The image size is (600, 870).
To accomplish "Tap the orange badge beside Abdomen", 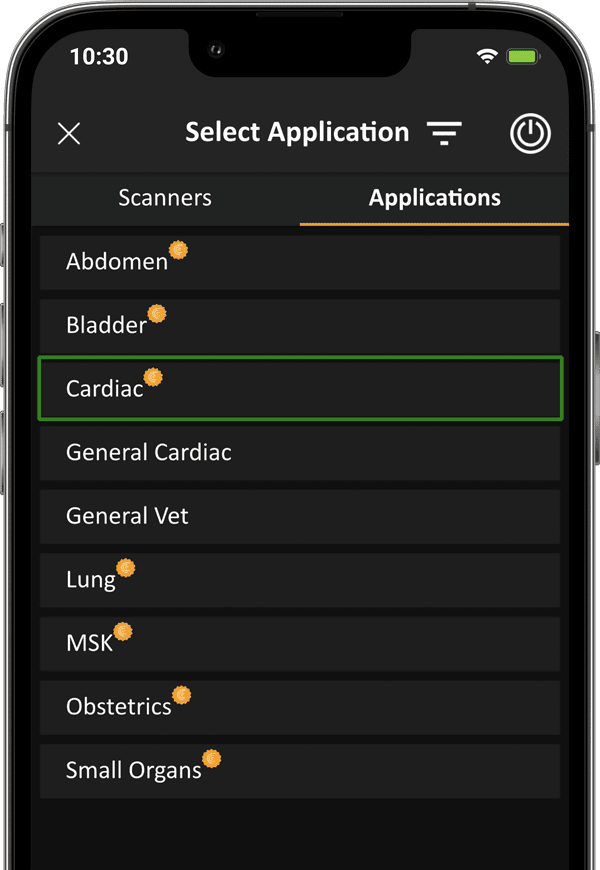I will click(178, 250).
